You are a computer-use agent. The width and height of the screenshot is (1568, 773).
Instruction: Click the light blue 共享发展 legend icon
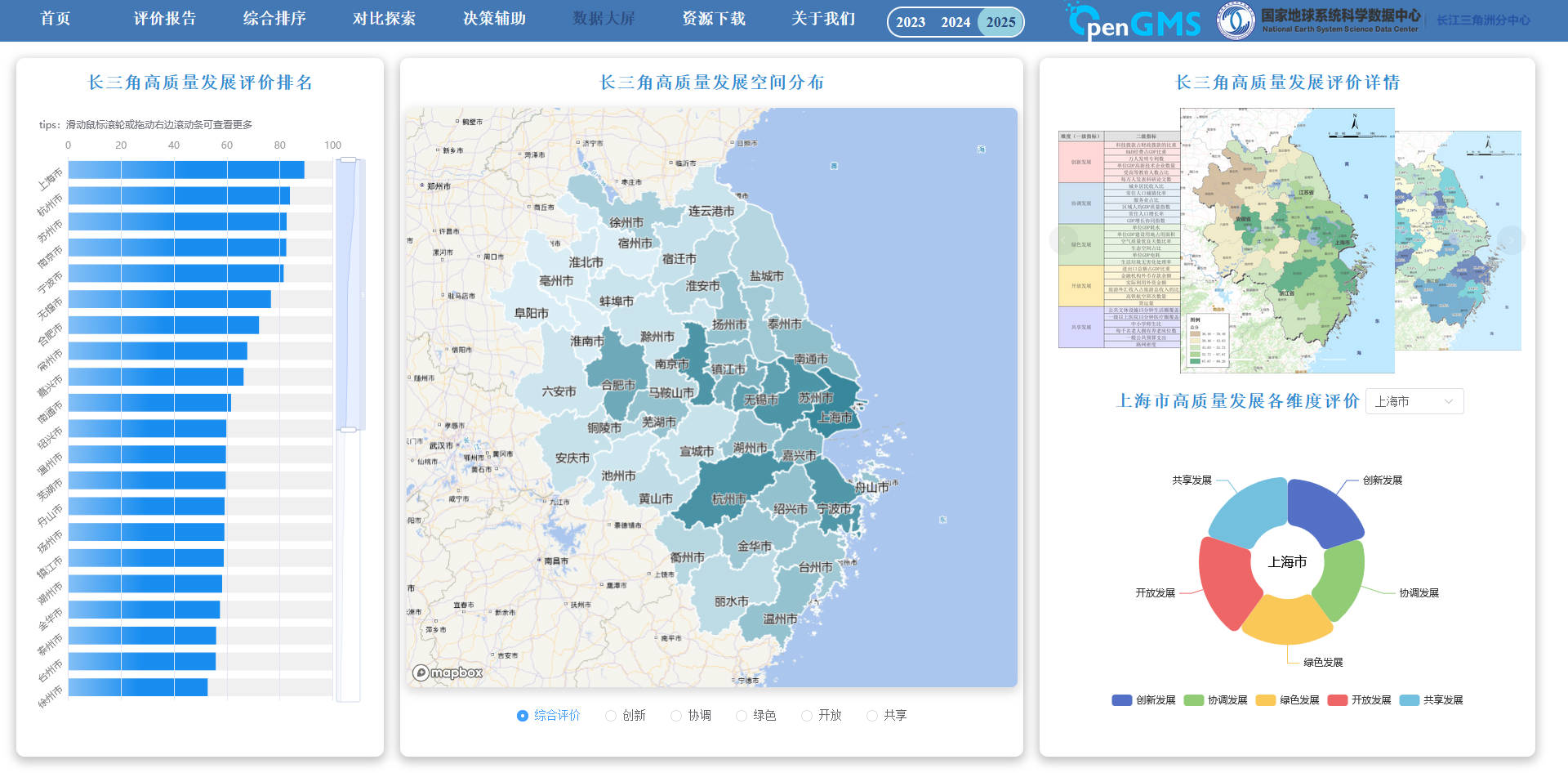click(1409, 700)
